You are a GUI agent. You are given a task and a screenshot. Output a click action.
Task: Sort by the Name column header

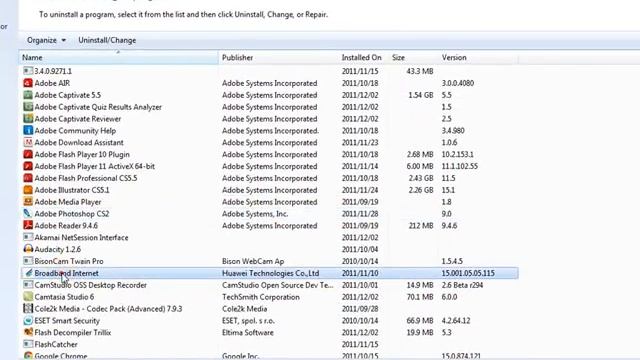(x=118, y=58)
